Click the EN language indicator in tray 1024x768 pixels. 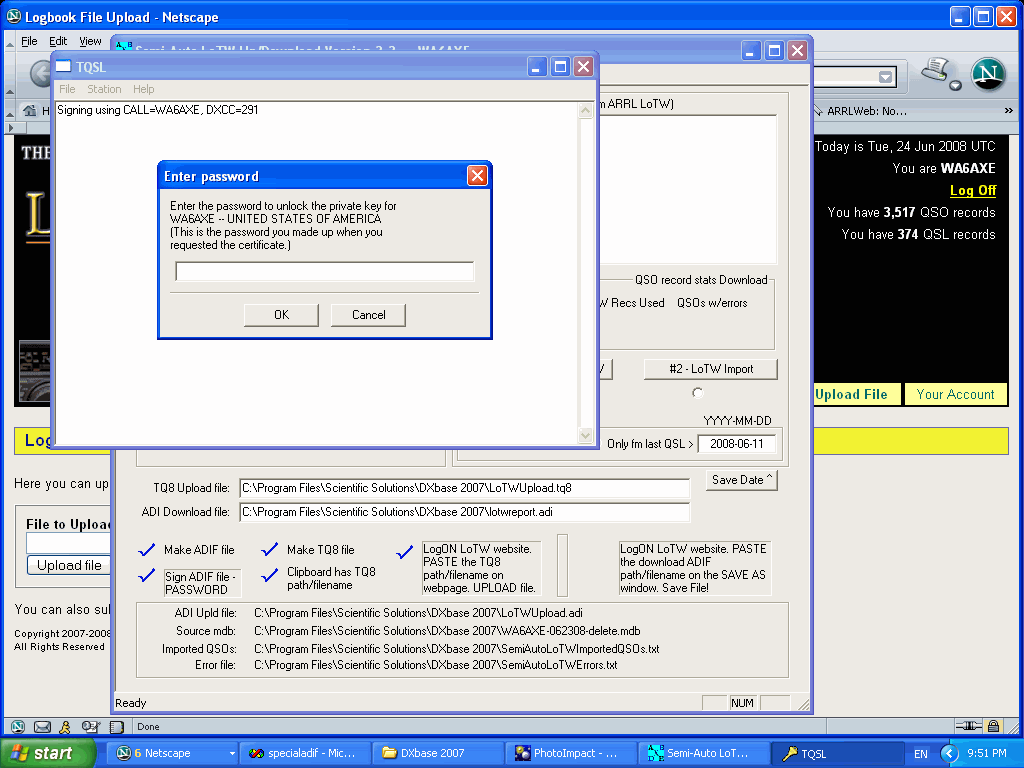[x=920, y=754]
